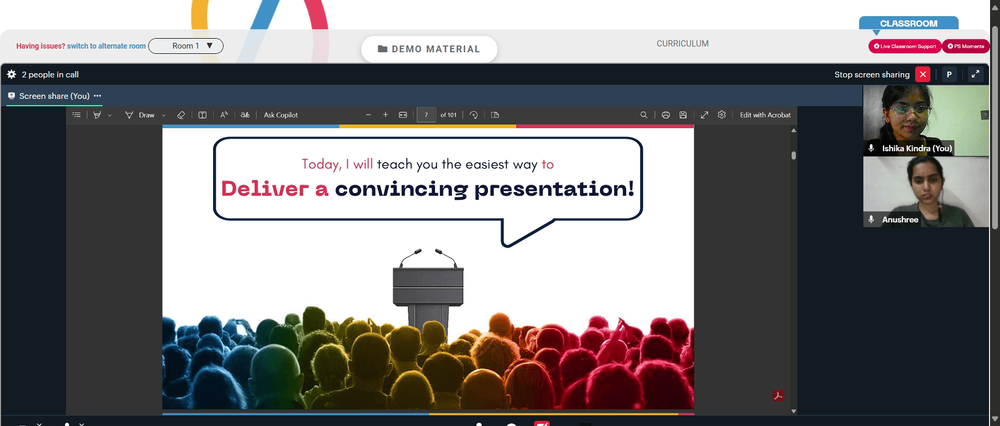Zoom in the PDF with plus icon
This screenshot has height=426, width=1000.
(x=385, y=115)
